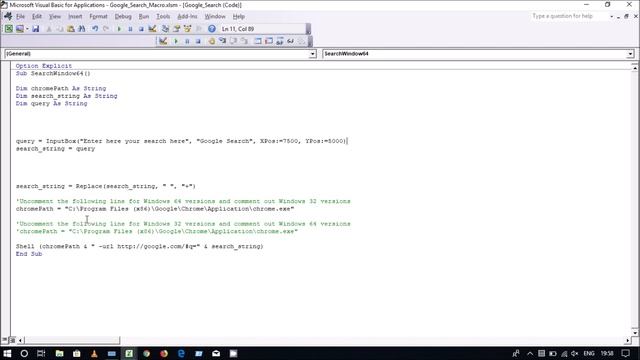Image resolution: width=640 pixels, height=360 pixels.
Task: Toggle Breakpoint with the hand icon
Action: click(211, 41)
